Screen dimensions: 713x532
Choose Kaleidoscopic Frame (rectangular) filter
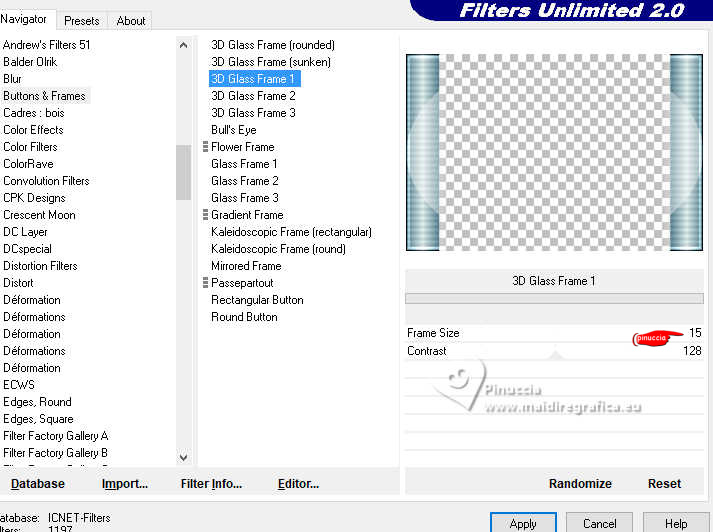[291, 232]
